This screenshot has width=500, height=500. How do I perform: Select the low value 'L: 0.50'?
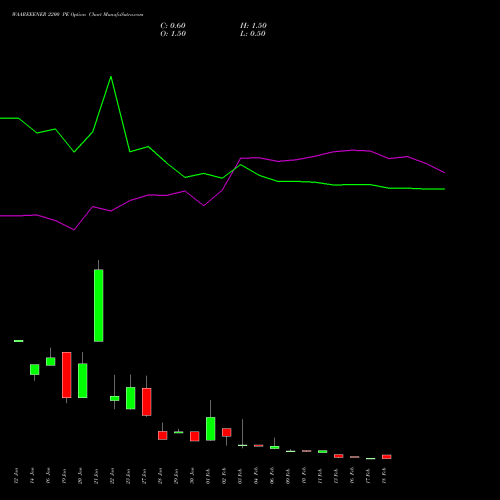click(x=253, y=34)
